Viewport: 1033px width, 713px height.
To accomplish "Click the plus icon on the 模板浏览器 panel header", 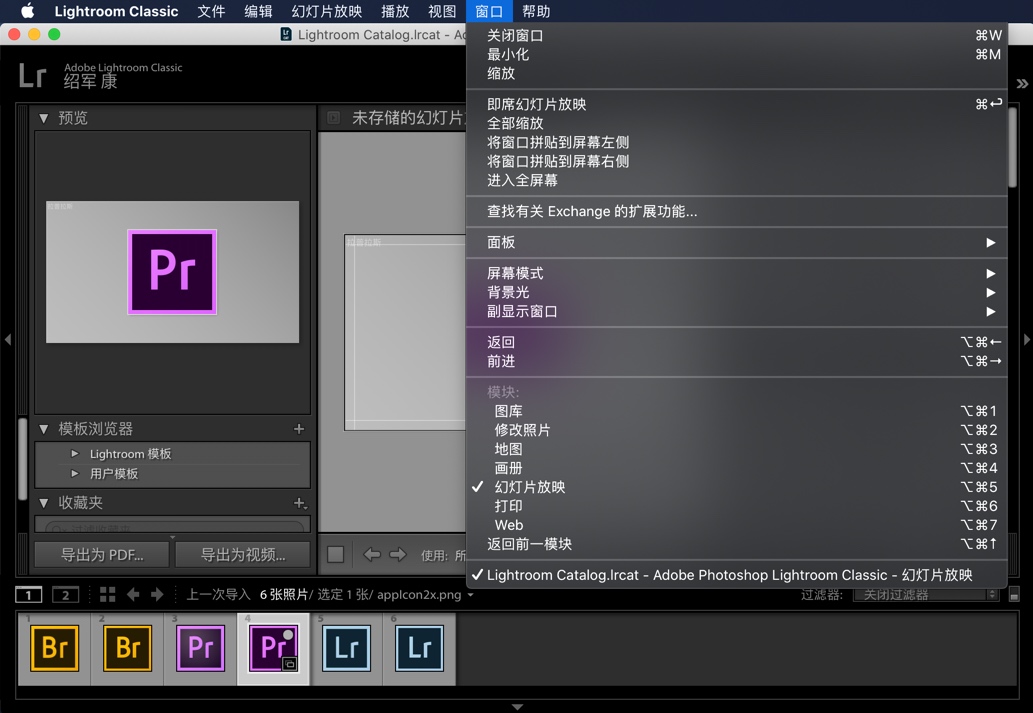I will click(298, 429).
